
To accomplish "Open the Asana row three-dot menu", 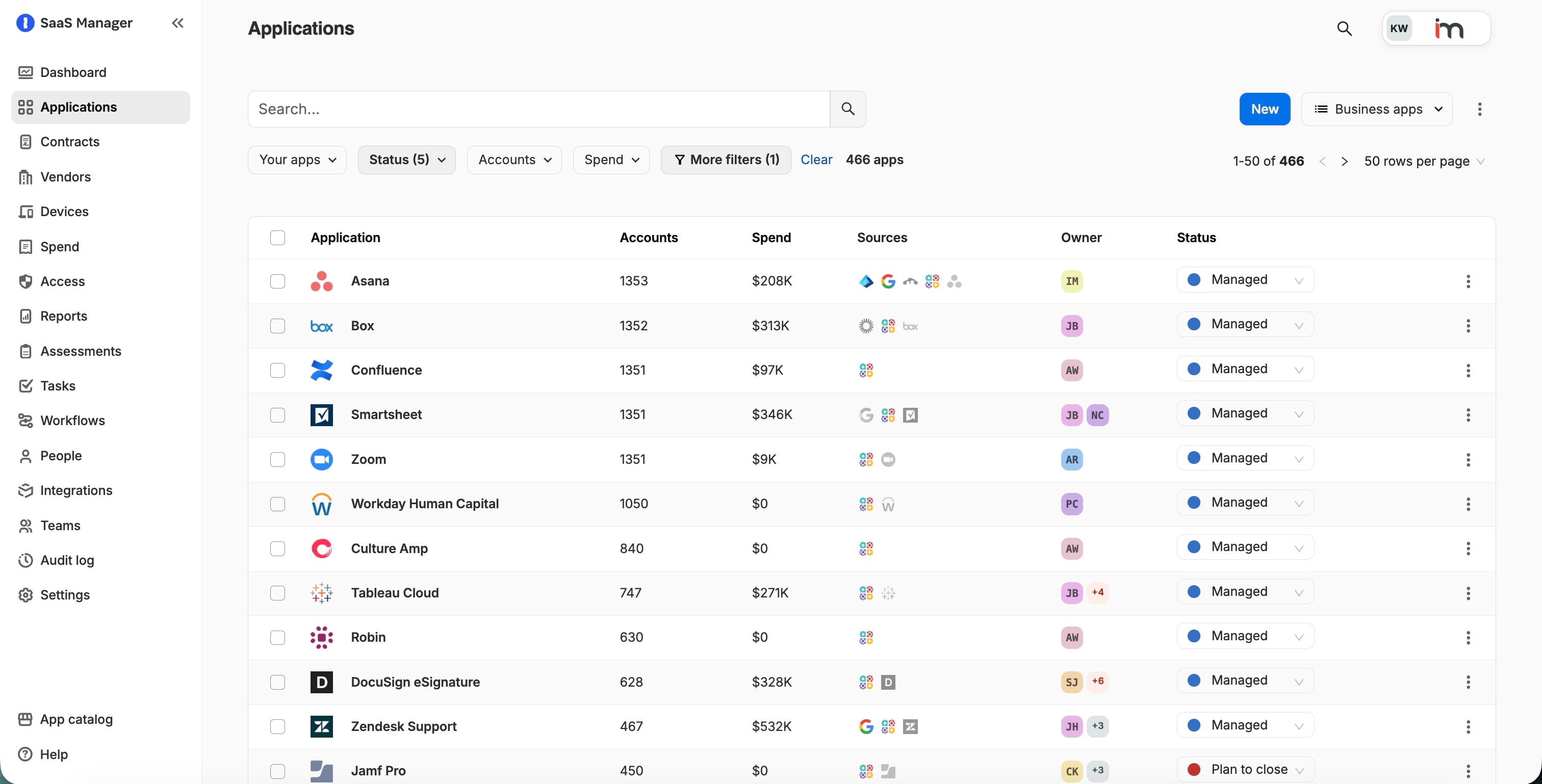I will coord(1468,281).
